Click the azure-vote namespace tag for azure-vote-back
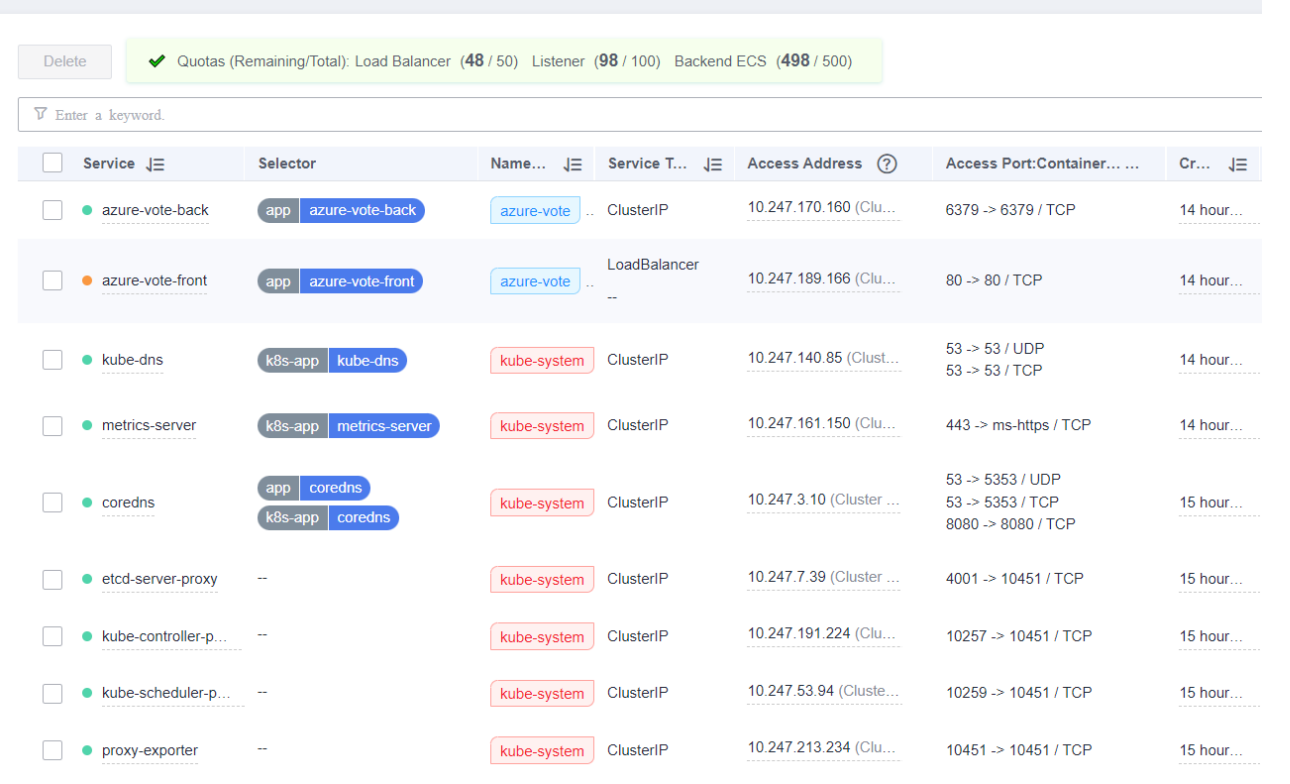The width and height of the screenshot is (1290, 784). [535, 211]
